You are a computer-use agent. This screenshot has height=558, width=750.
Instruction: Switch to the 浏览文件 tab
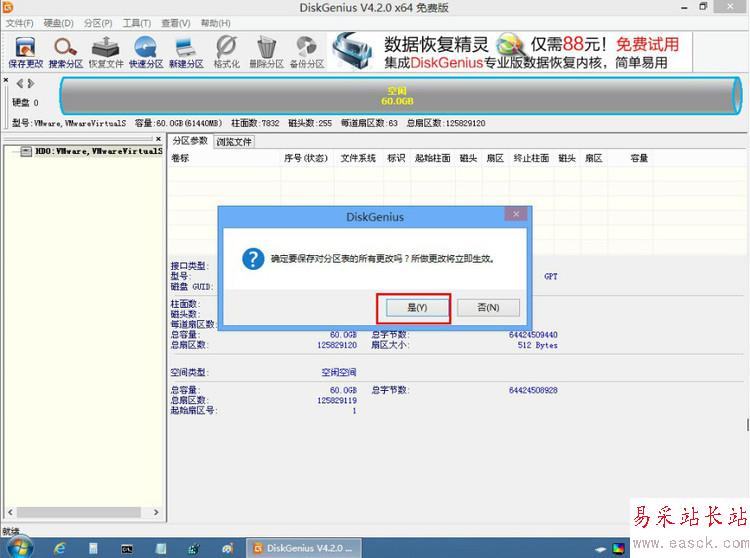point(233,142)
